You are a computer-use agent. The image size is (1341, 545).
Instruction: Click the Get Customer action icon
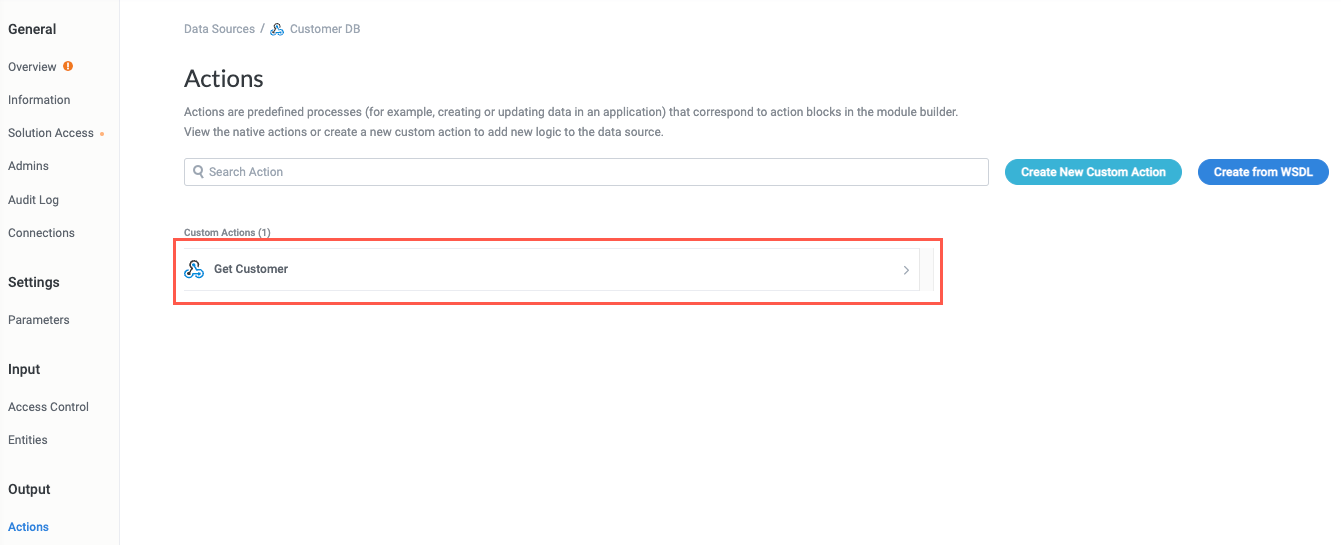[194, 269]
